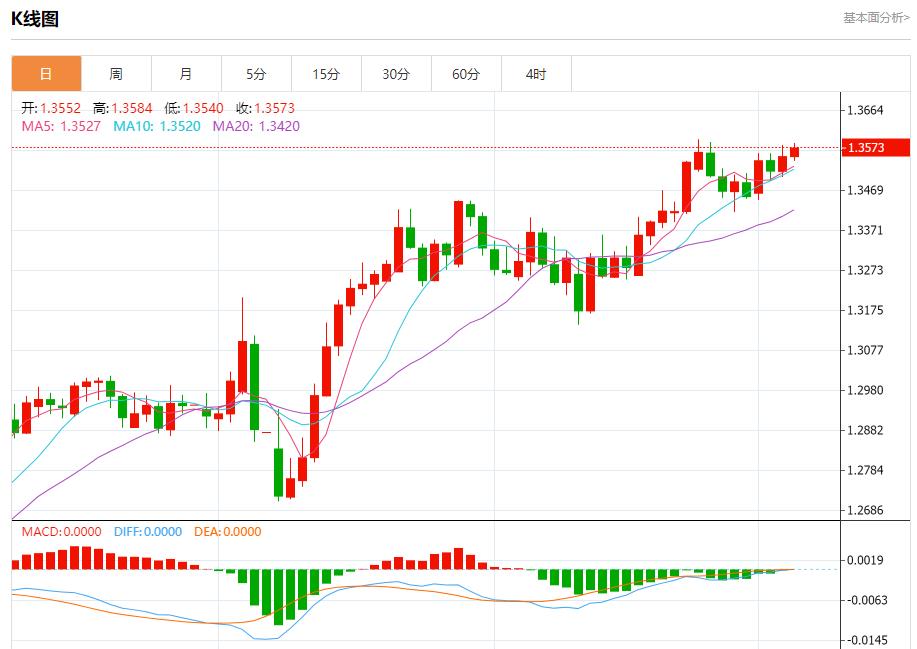This screenshot has height=649, width=917.
Task: Switch to the 周 weekly tab
Action: point(116,74)
